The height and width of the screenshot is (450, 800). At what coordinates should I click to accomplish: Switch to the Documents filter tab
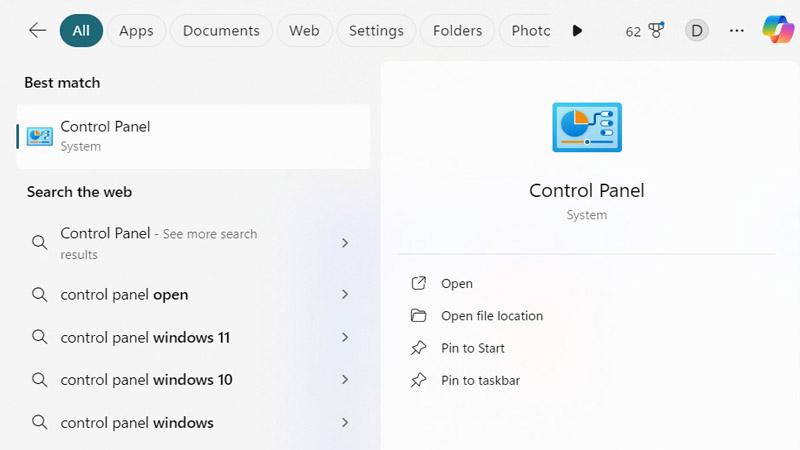(221, 31)
